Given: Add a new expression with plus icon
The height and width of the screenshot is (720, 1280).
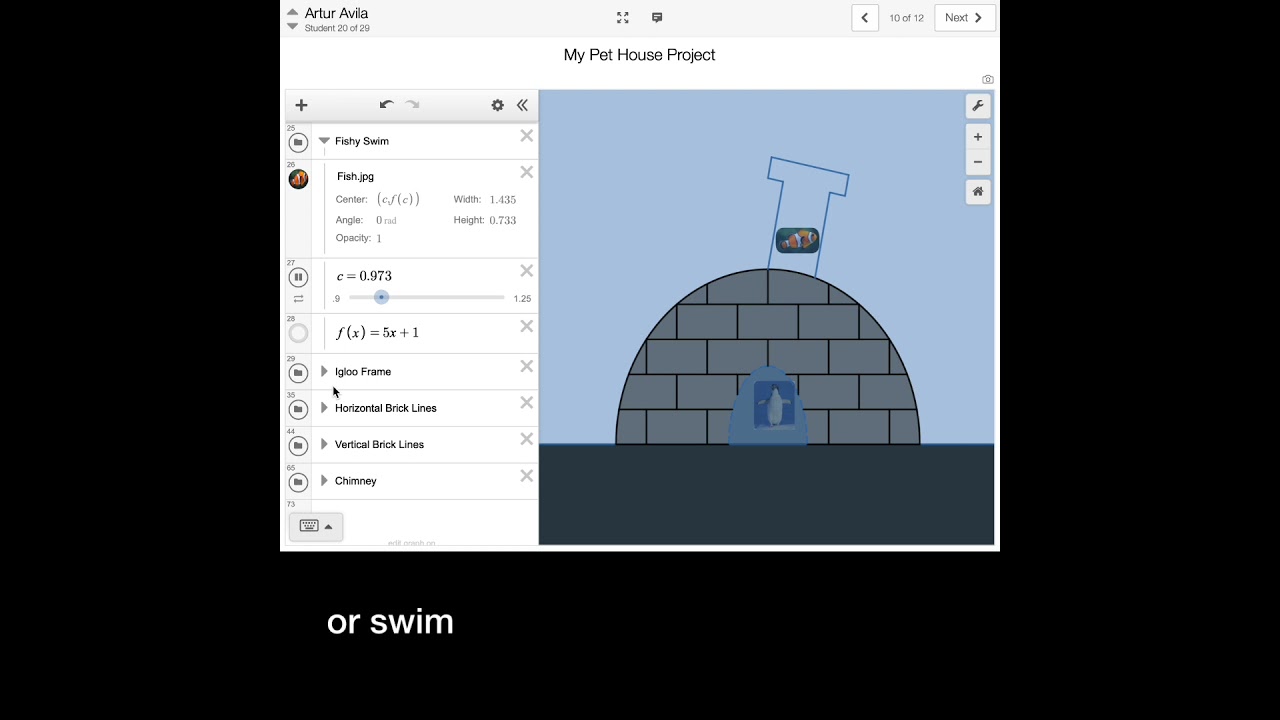Looking at the screenshot, I should [x=301, y=105].
